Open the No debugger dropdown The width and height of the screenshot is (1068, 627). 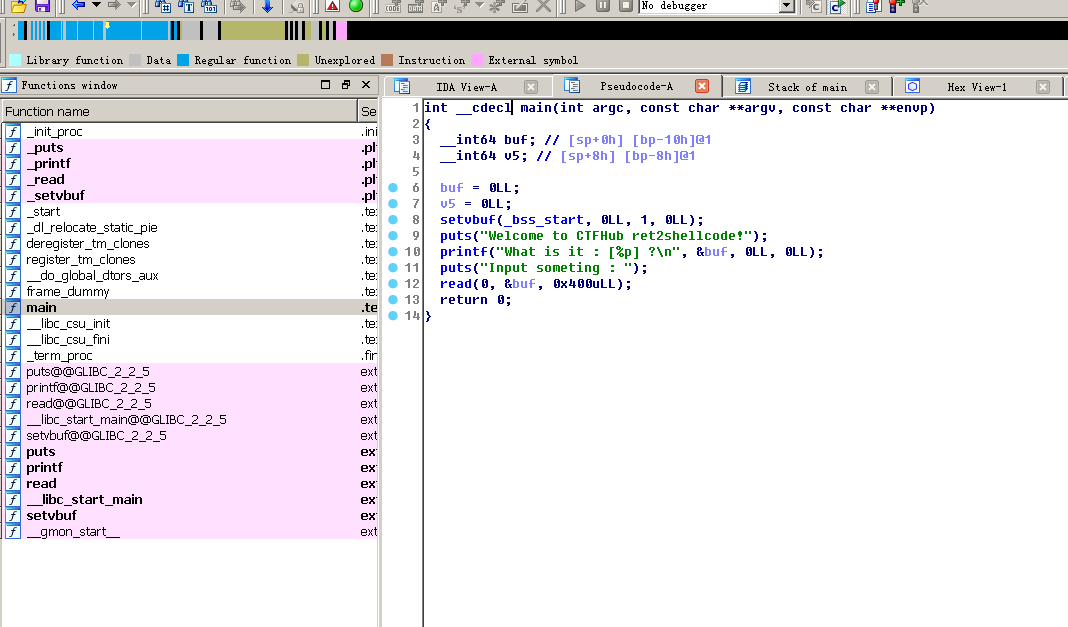point(786,6)
